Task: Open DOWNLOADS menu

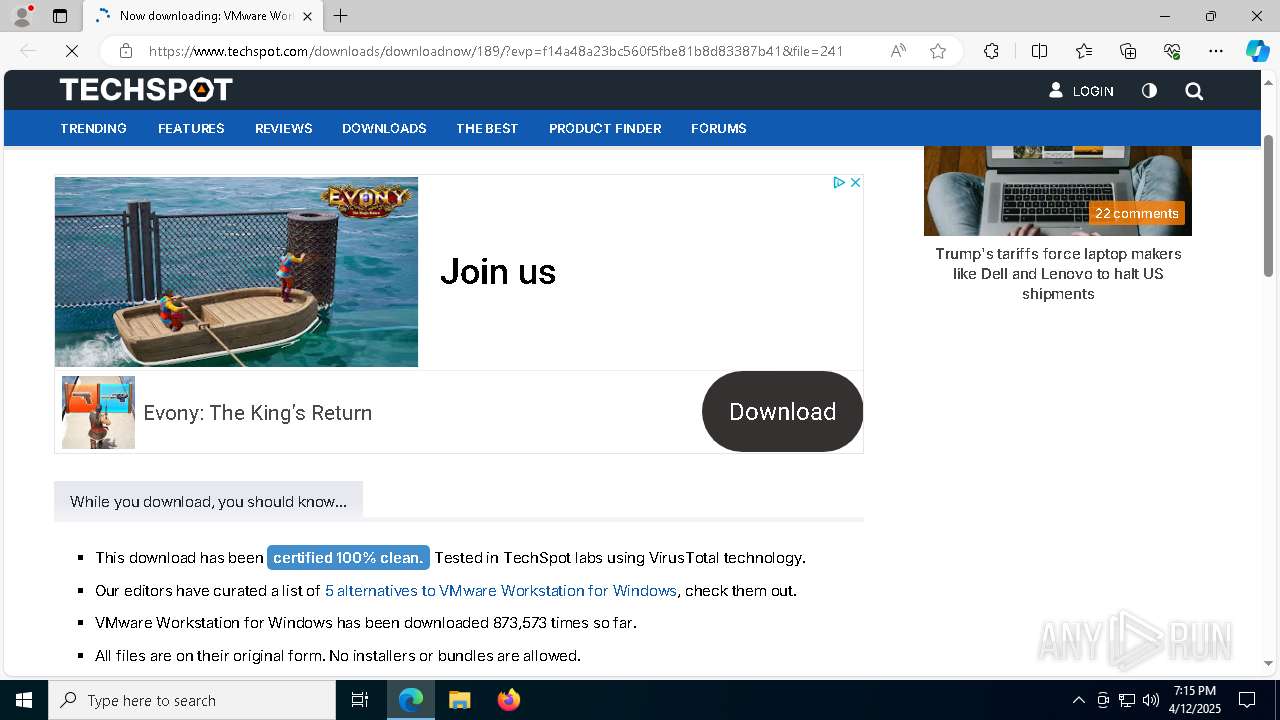Action: tap(384, 128)
